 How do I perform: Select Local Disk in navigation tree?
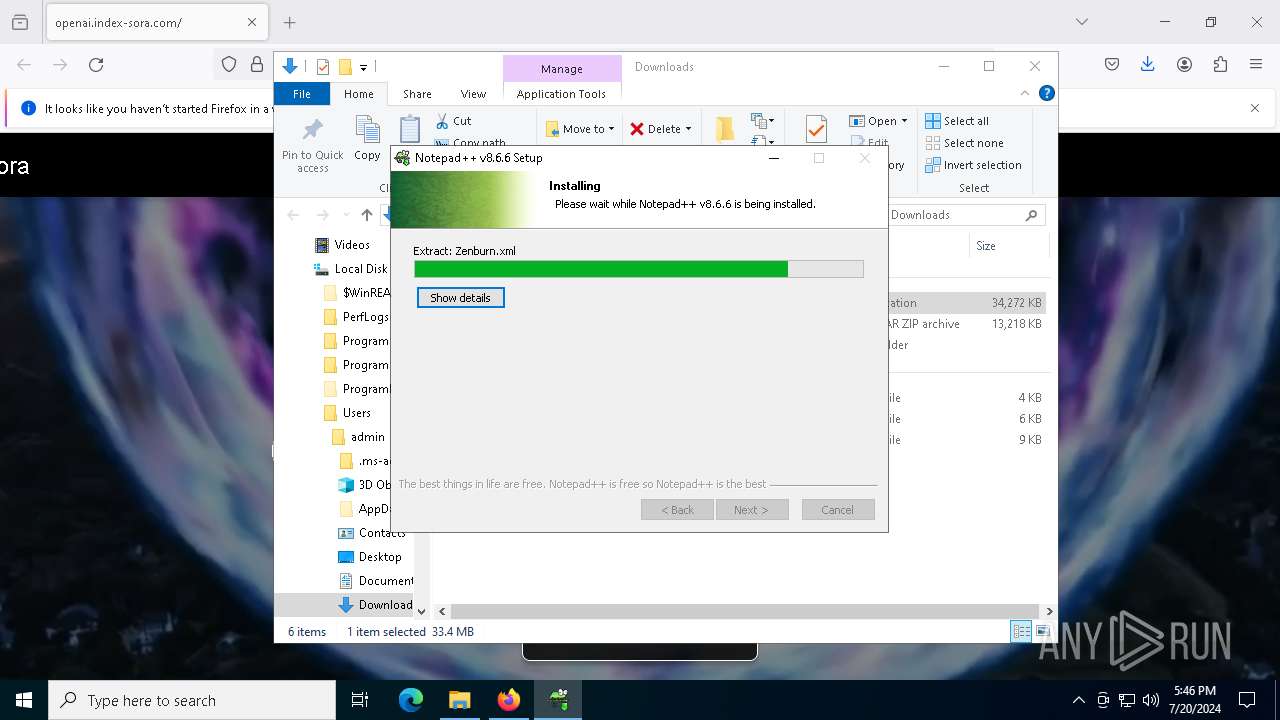350,269
